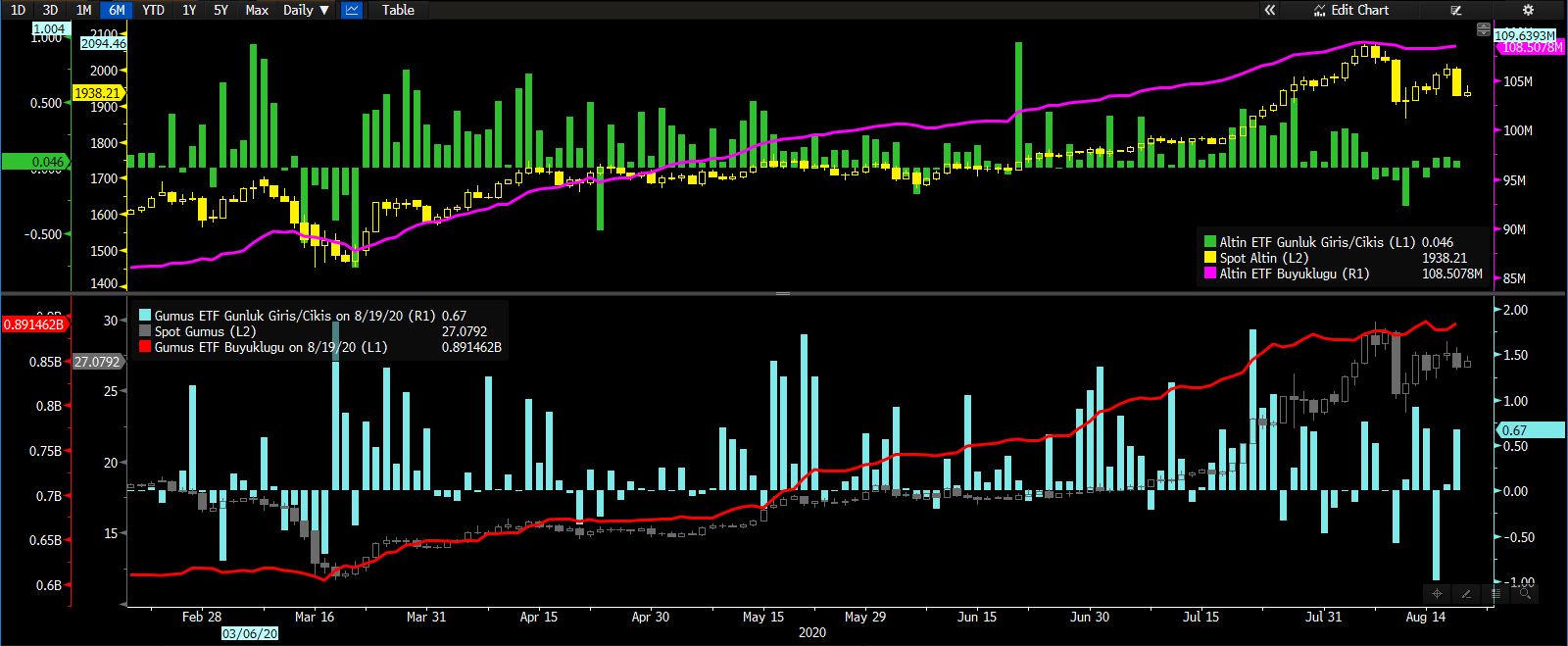The image size is (1568, 646).
Task: Click the 03/06/20 date marker
Action: 250,633
